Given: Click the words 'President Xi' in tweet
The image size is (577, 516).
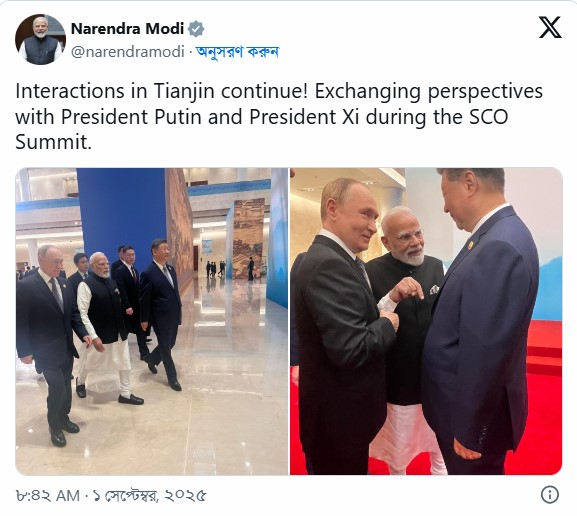Looking at the screenshot, I should [x=304, y=117].
